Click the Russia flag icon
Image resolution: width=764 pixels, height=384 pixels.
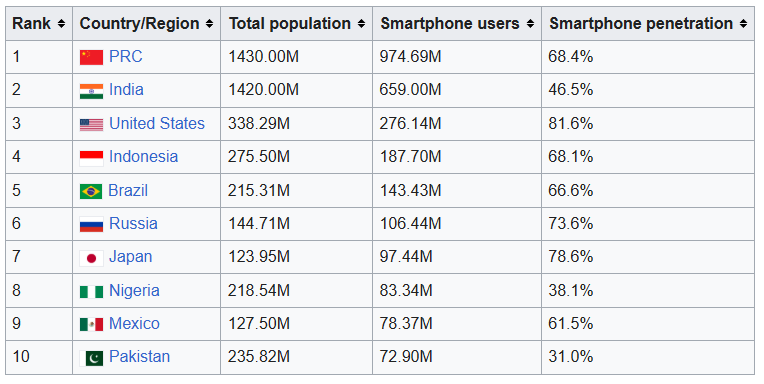(x=92, y=225)
